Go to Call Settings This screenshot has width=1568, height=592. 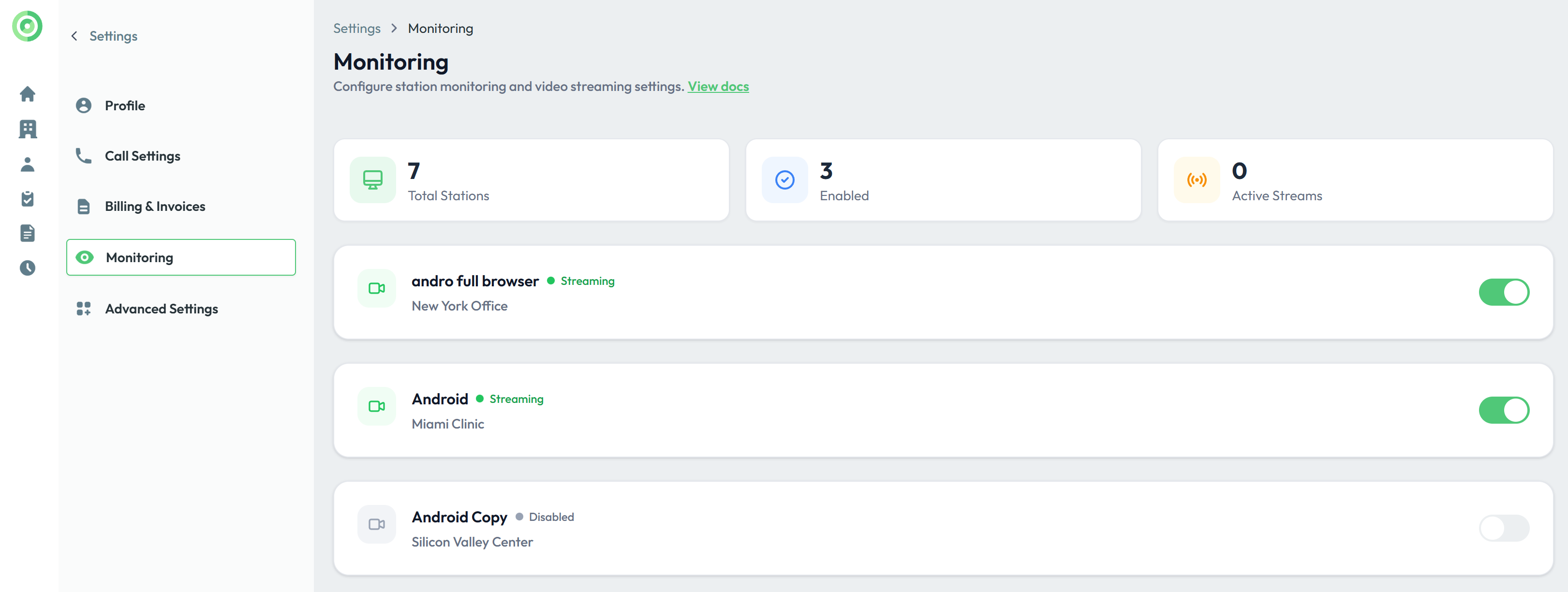pos(142,156)
